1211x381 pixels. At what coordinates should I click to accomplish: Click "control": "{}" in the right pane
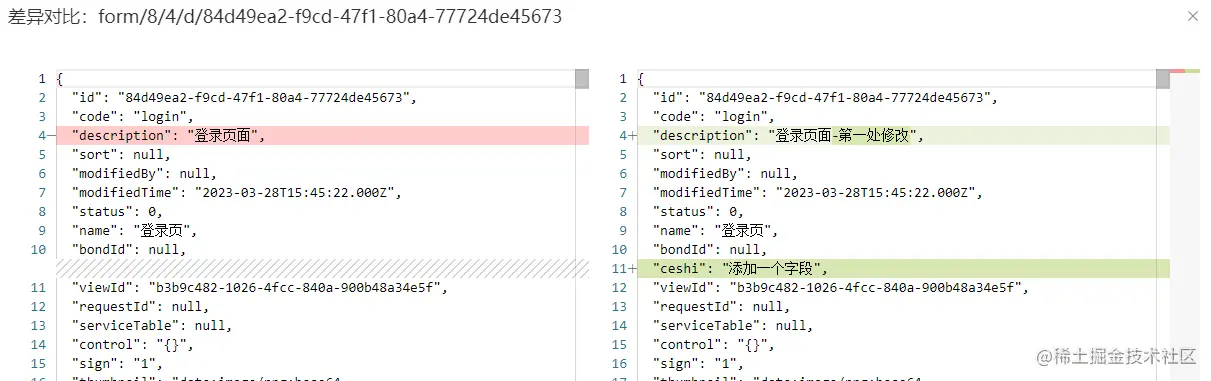[715, 344]
